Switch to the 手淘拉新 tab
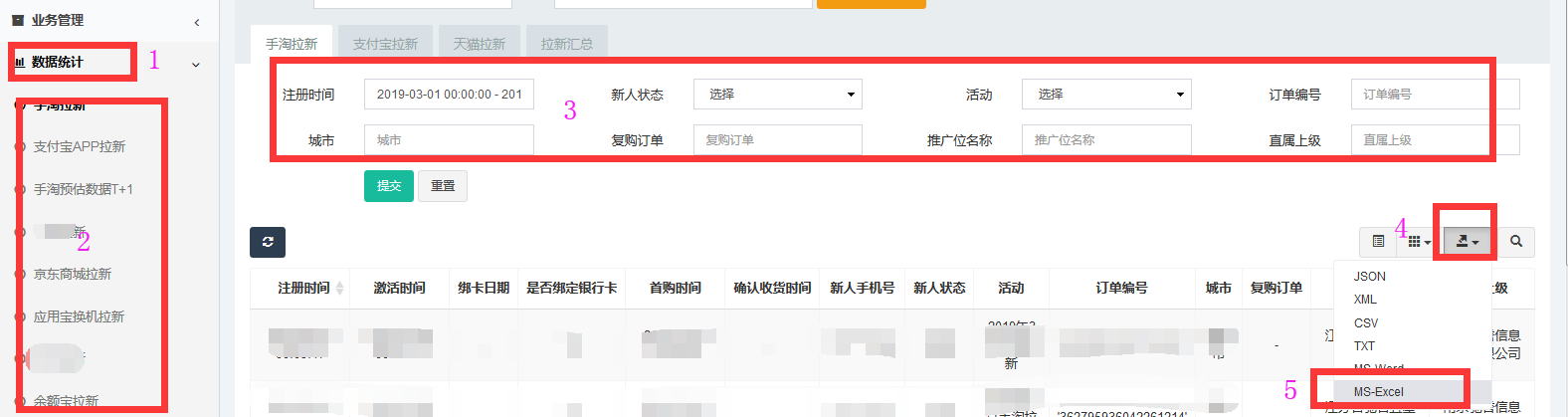The image size is (1568, 417). coord(292,44)
